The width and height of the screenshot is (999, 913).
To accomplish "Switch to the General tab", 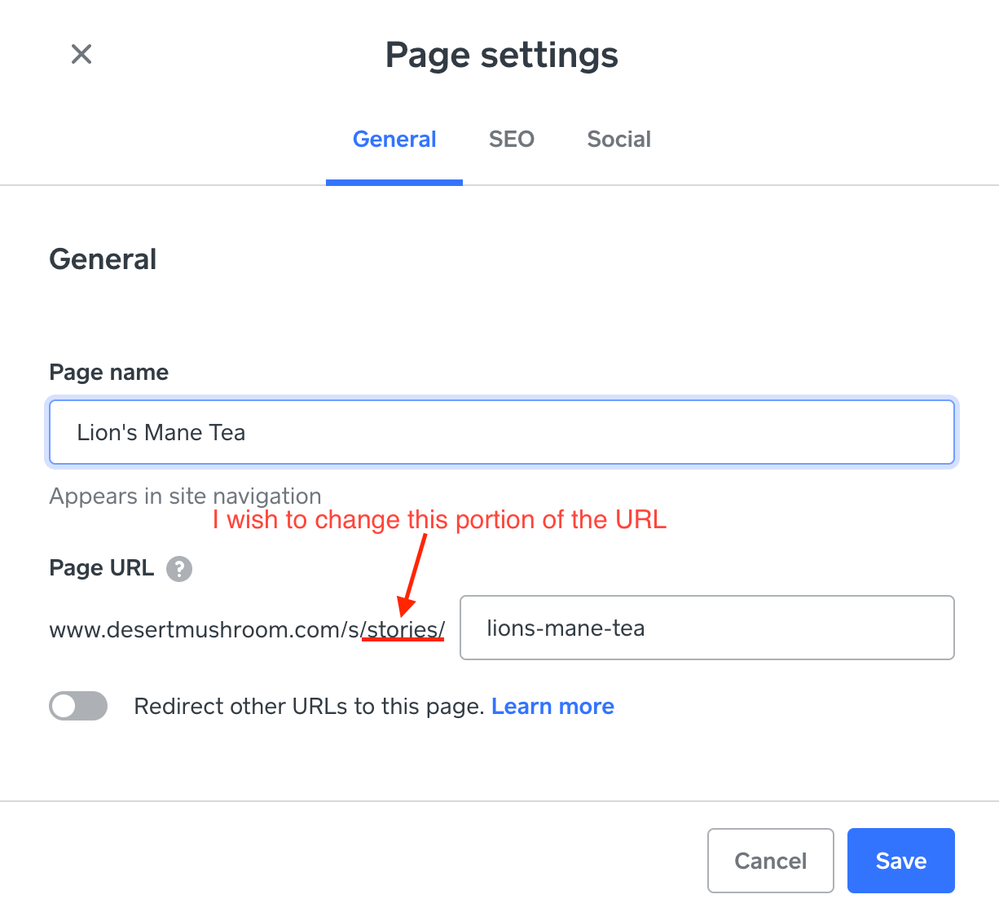I will (394, 140).
